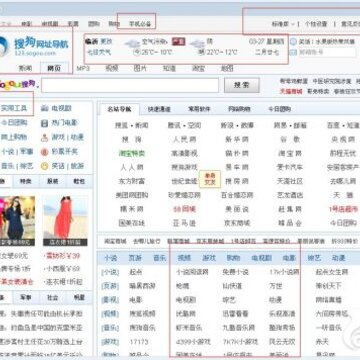Open the 17173 game link

coord(139,342)
